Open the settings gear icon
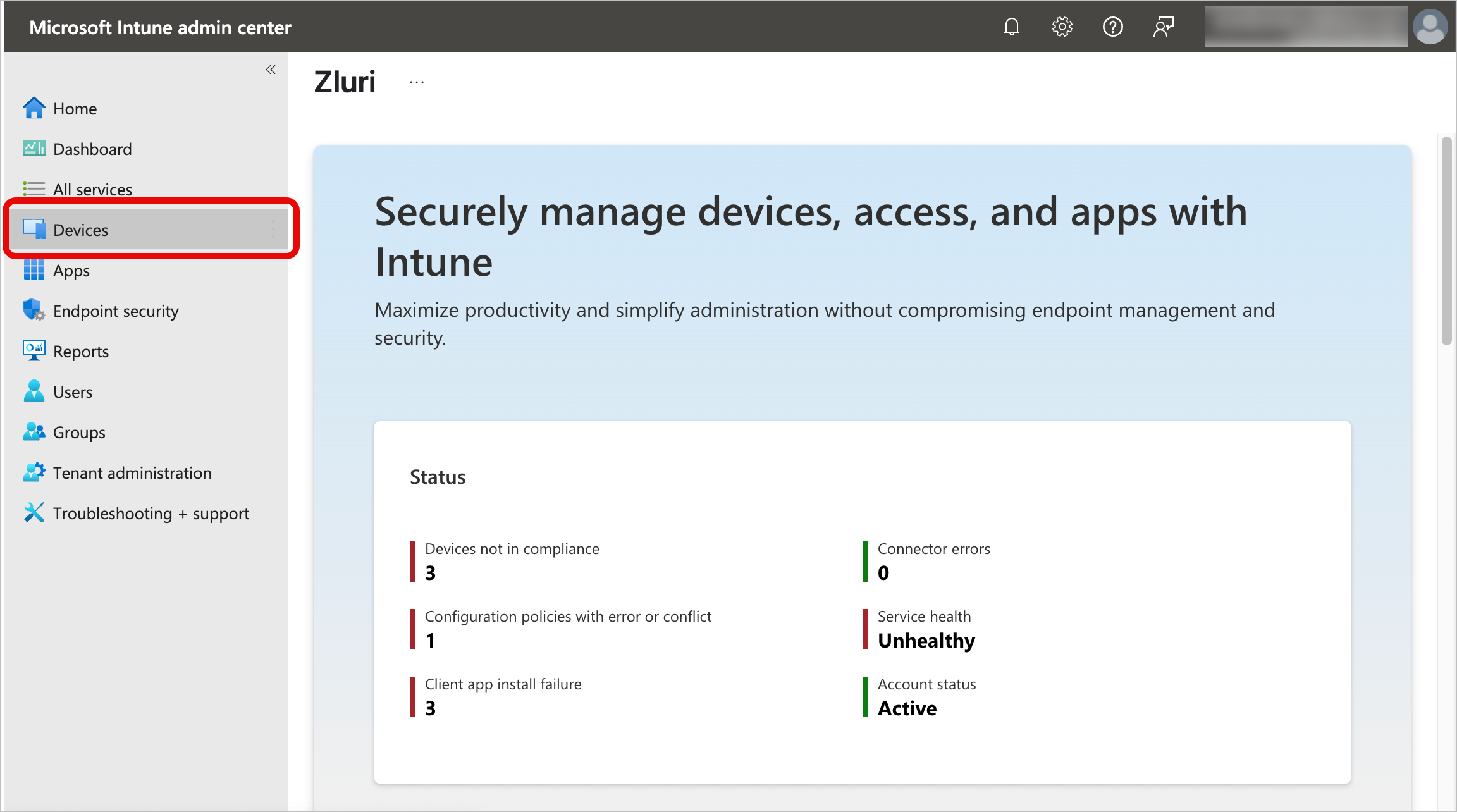The image size is (1457, 812). tap(1062, 27)
